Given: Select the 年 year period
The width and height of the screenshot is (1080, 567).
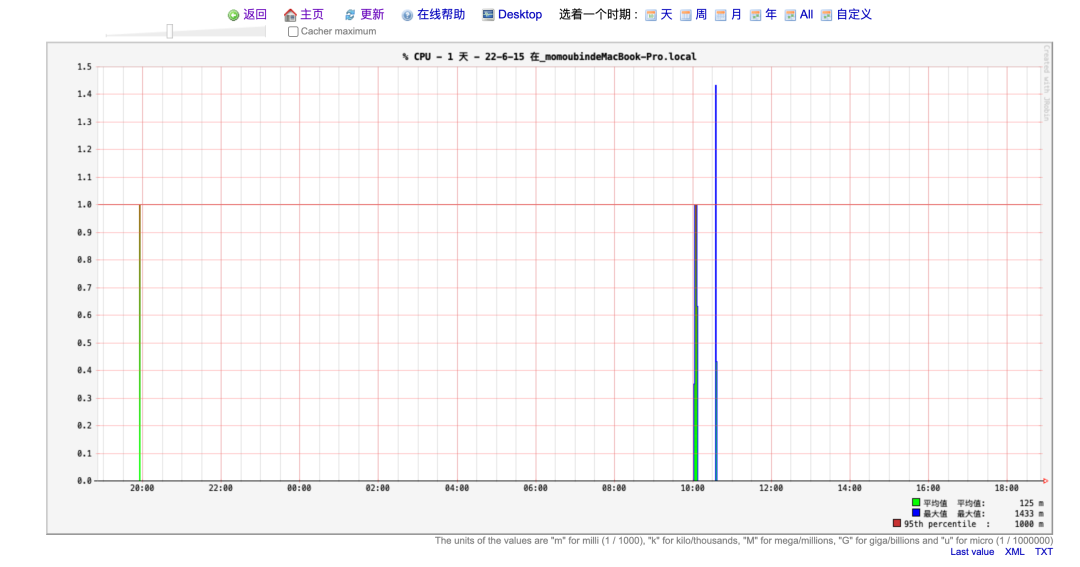Looking at the screenshot, I should pyautogui.click(x=771, y=14).
